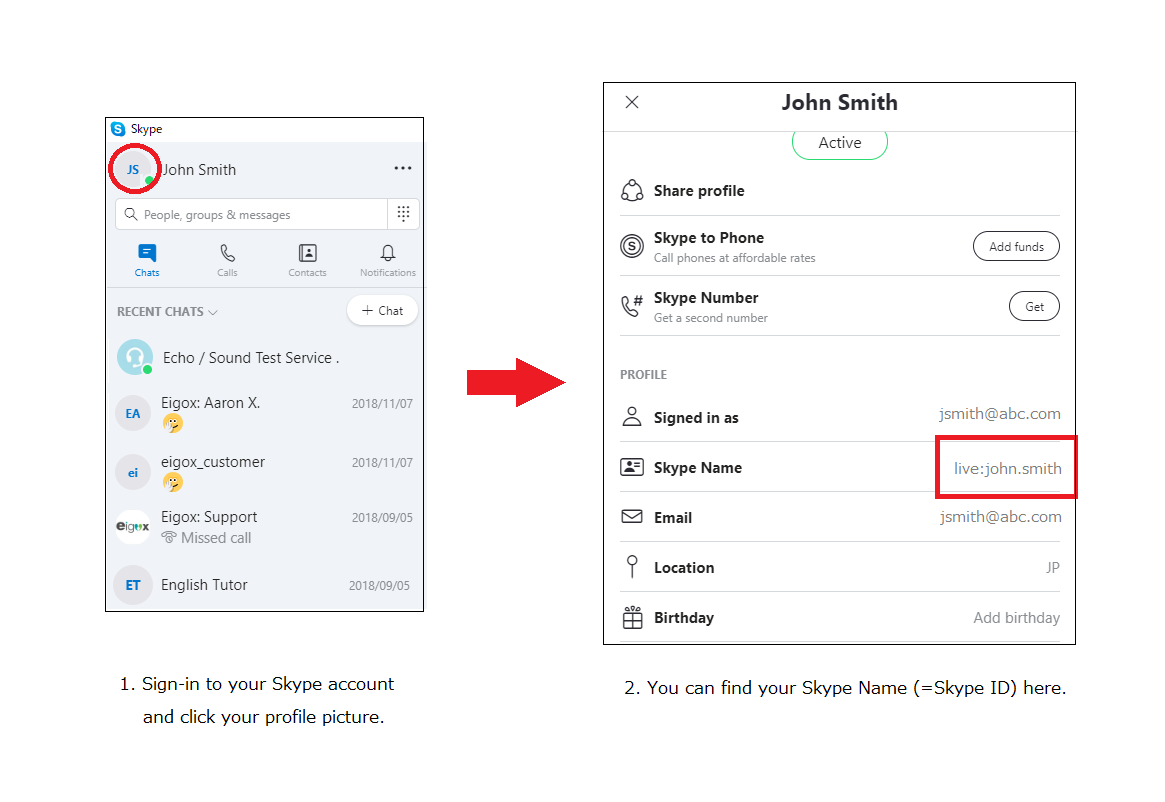Screen dimensions: 1165x802
Task: Click the search People, groups & messages field
Action: pyautogui.click(x=251, y=214)
